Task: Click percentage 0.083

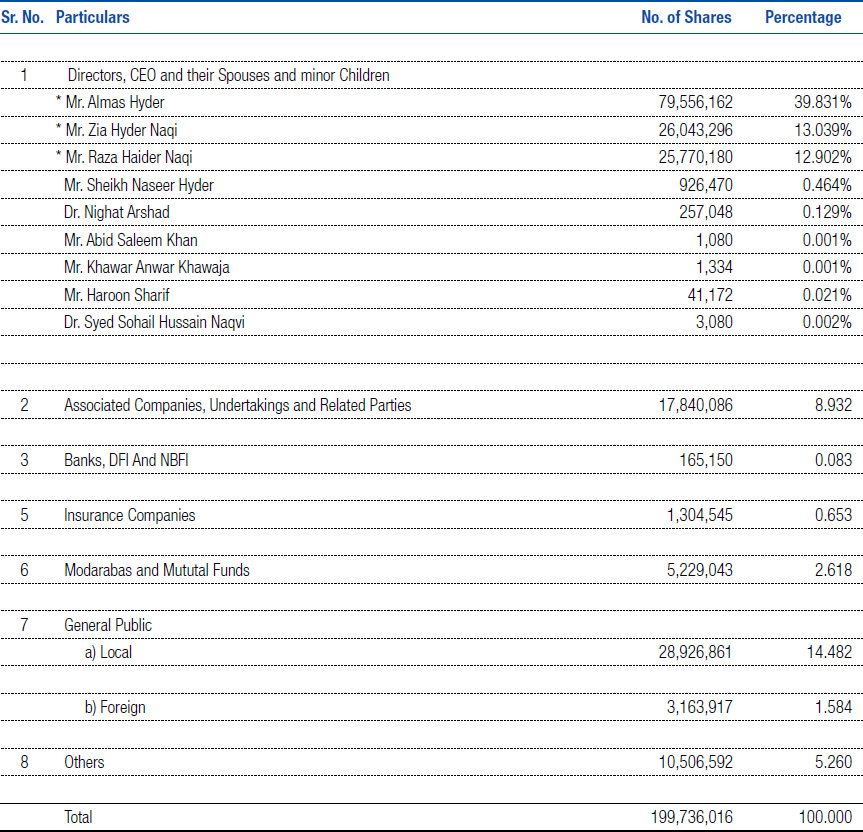Action: pos(833,460)
